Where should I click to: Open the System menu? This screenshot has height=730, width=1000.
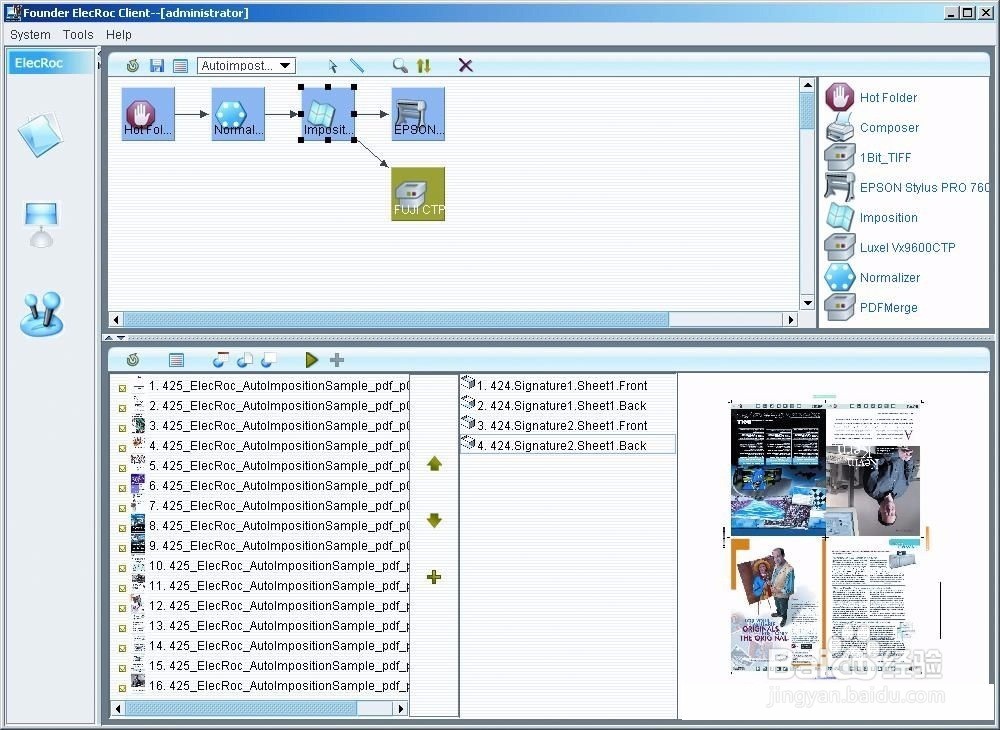(x=30, y=34)
